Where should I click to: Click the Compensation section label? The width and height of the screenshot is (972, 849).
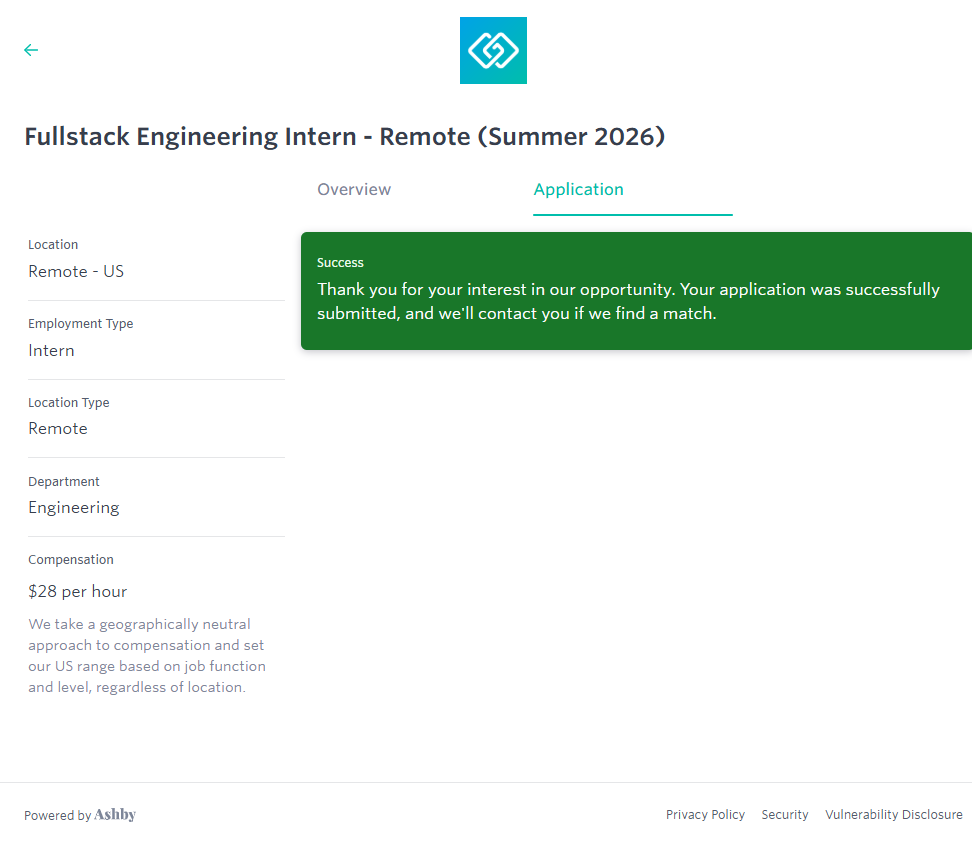(x=71, y=560)
